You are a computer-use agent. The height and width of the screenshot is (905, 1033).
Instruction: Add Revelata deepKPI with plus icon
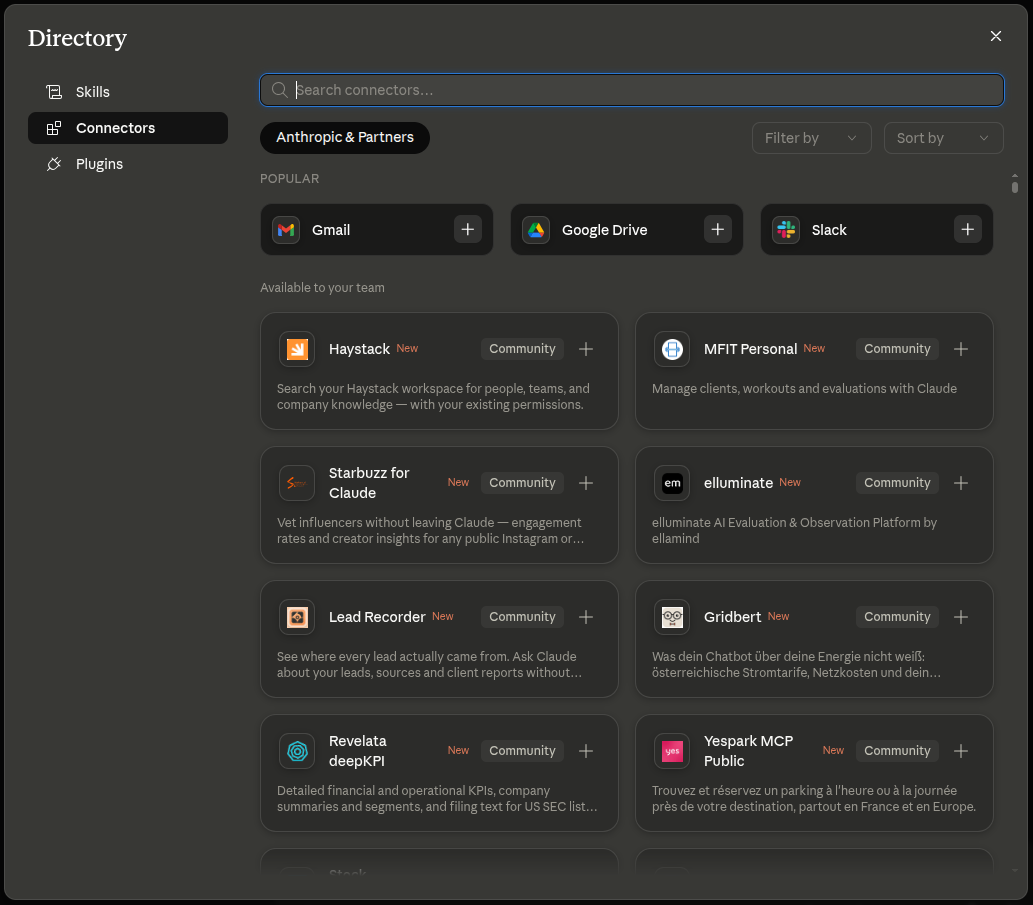point(586,751)
